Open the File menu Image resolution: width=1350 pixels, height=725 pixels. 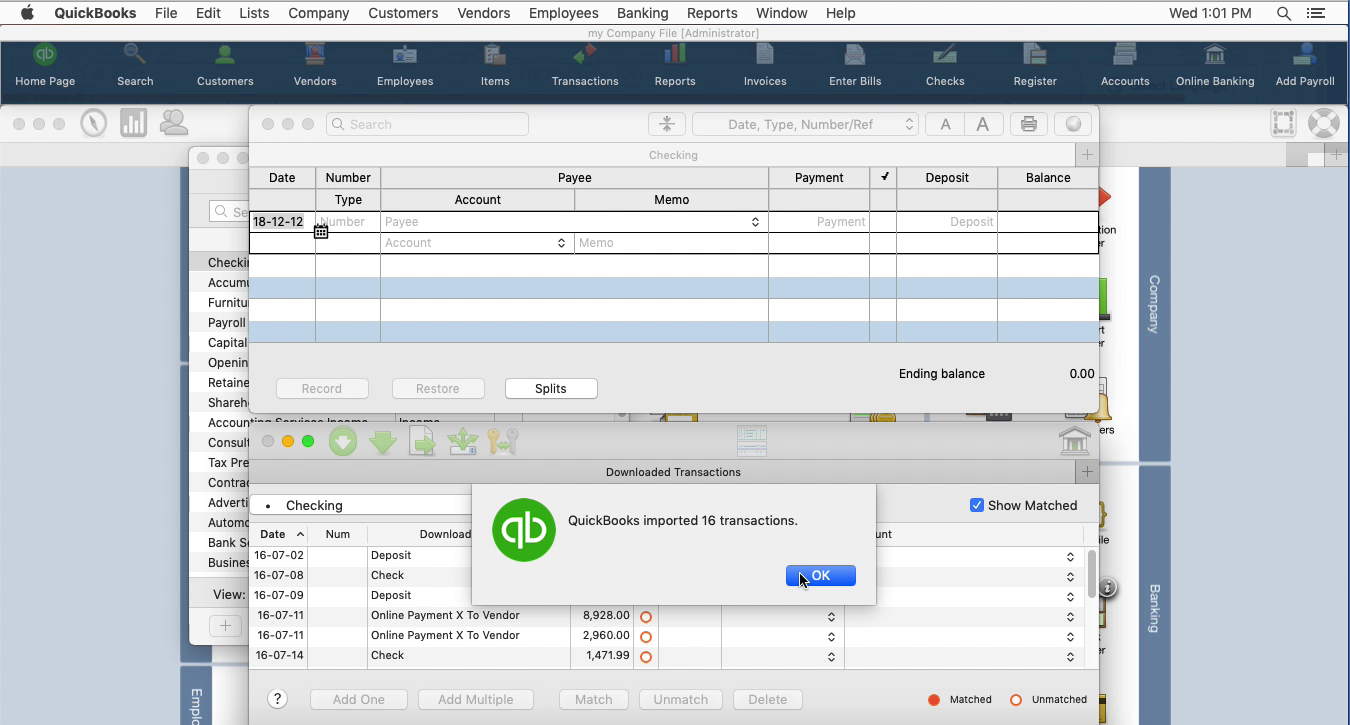coord(166,13)
